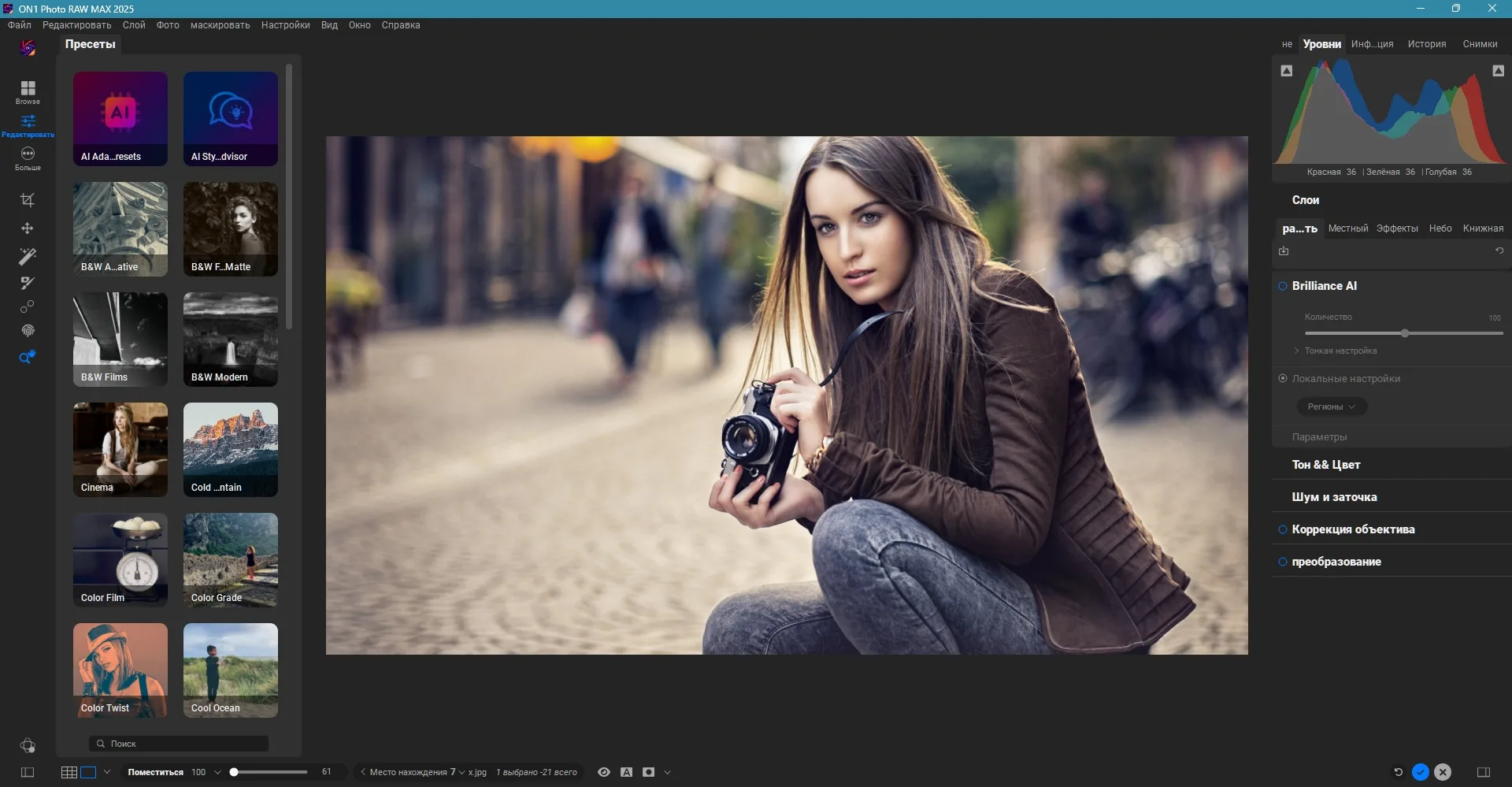The width and height of the screenshot is (1512, 787).
Task: Open the Color Grade preset category
Action: point(231,560)
